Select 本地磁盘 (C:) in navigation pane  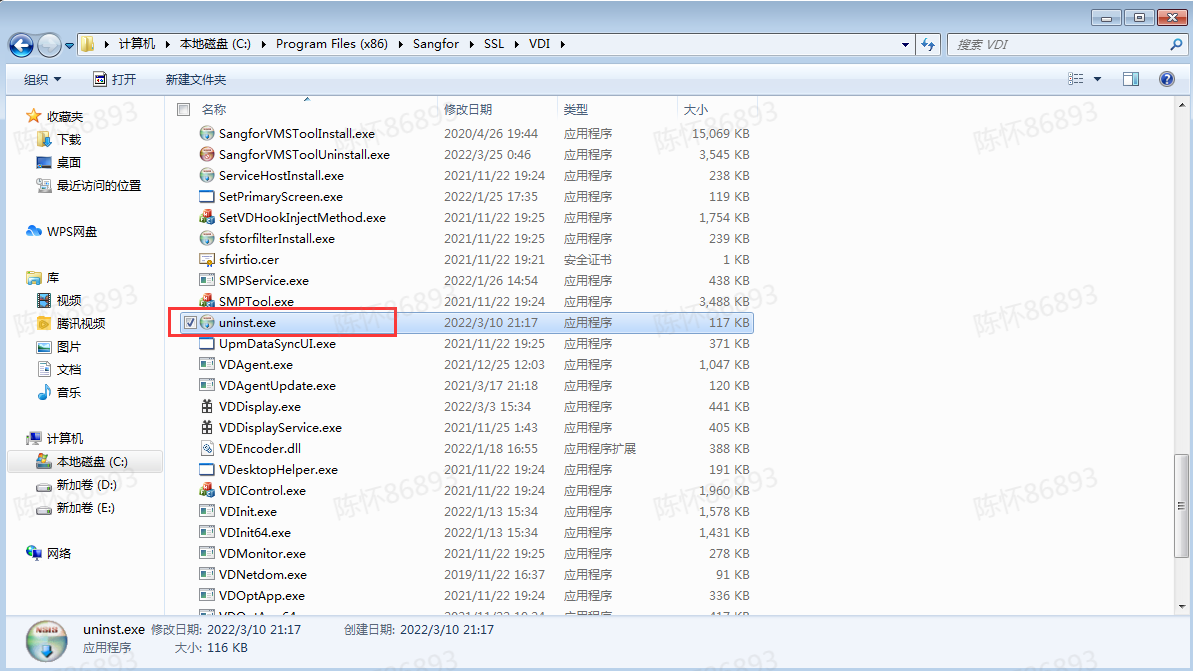pos(85,462)
